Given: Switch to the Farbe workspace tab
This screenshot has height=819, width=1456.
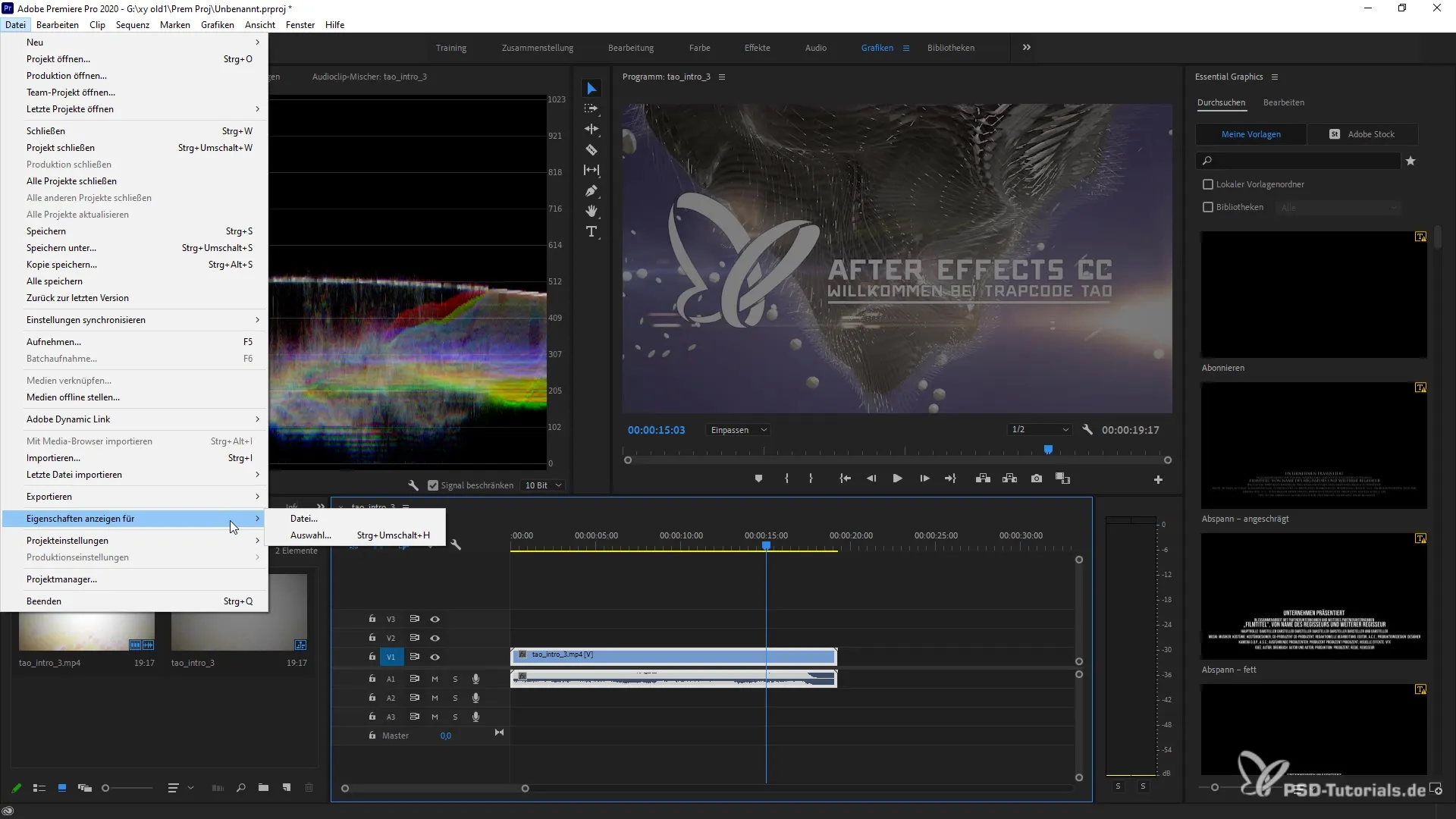Looking at the screenshot, I should coord(699,48).
